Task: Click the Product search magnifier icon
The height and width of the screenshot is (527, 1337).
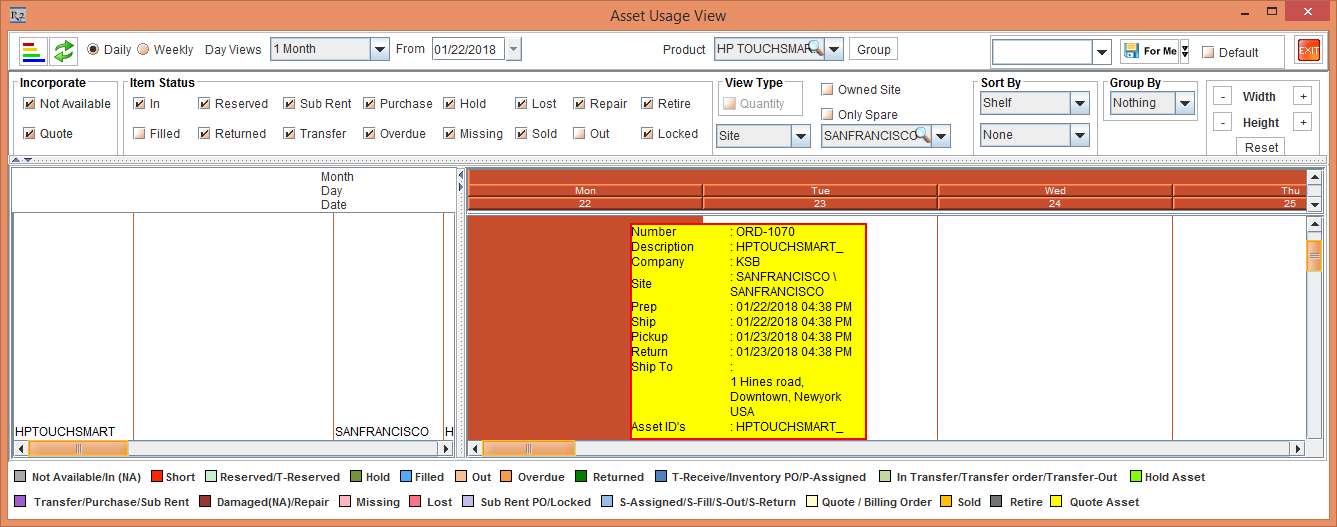Action: pos(816,49)
